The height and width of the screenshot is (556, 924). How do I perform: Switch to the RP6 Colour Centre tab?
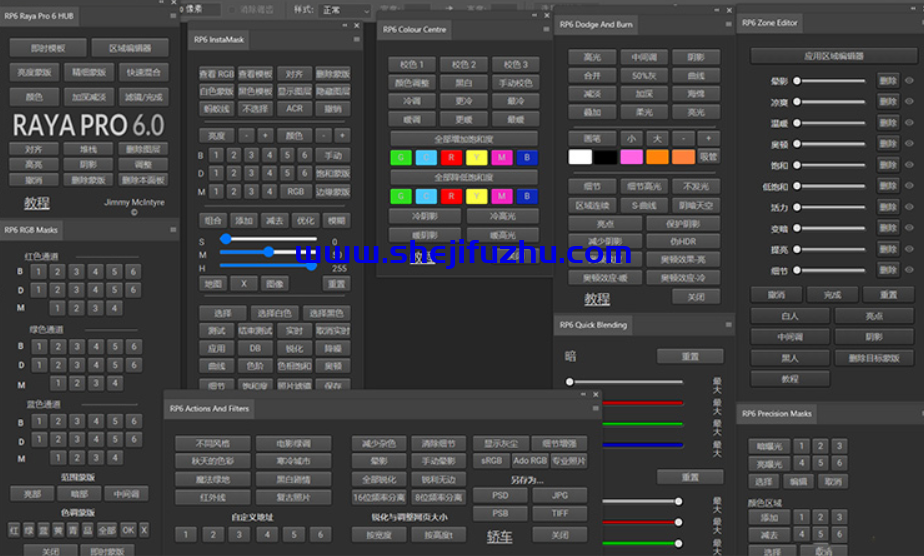pos(414,29)
